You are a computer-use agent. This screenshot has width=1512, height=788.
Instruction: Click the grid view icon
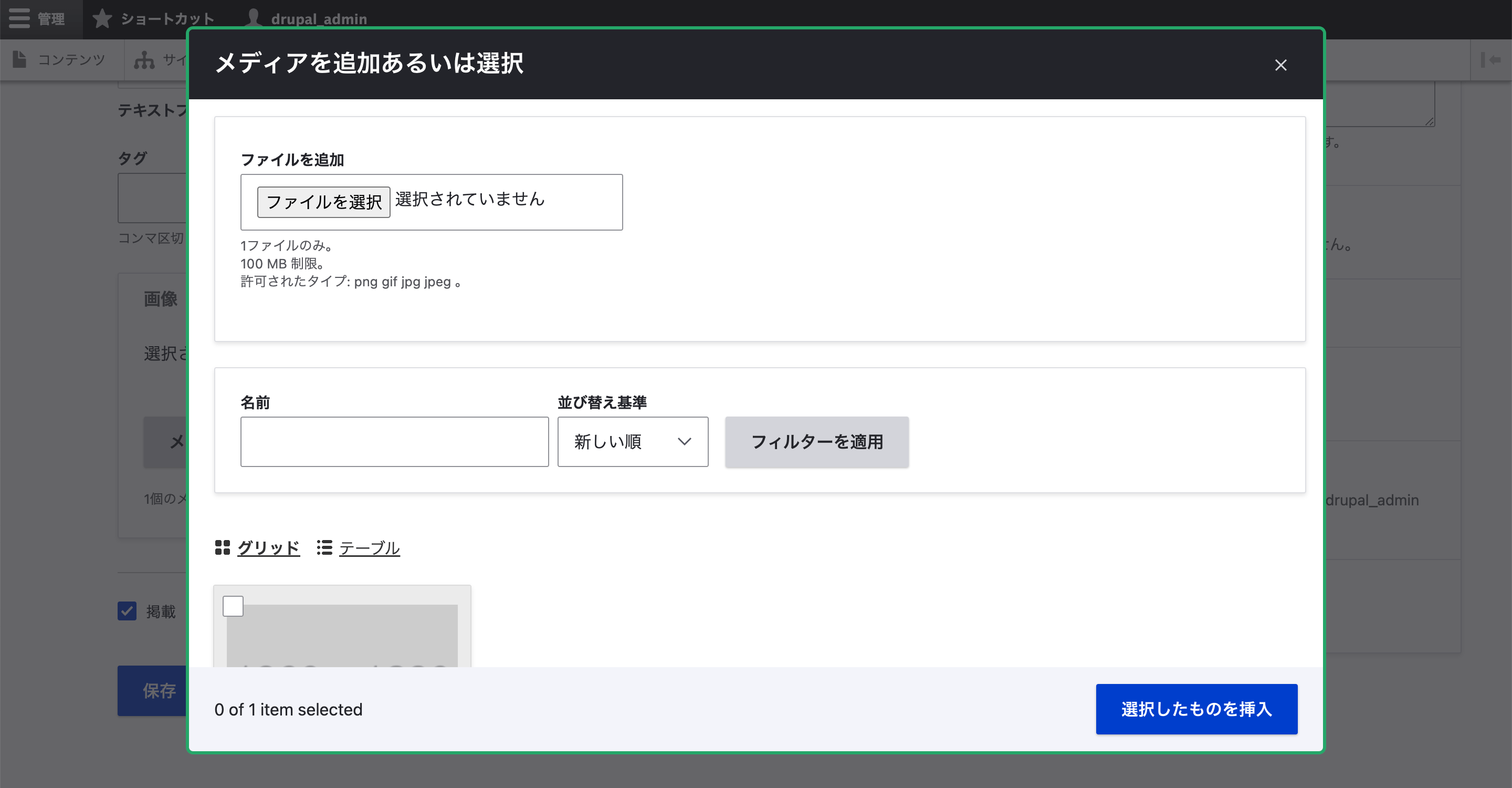(x=223, y=548)
